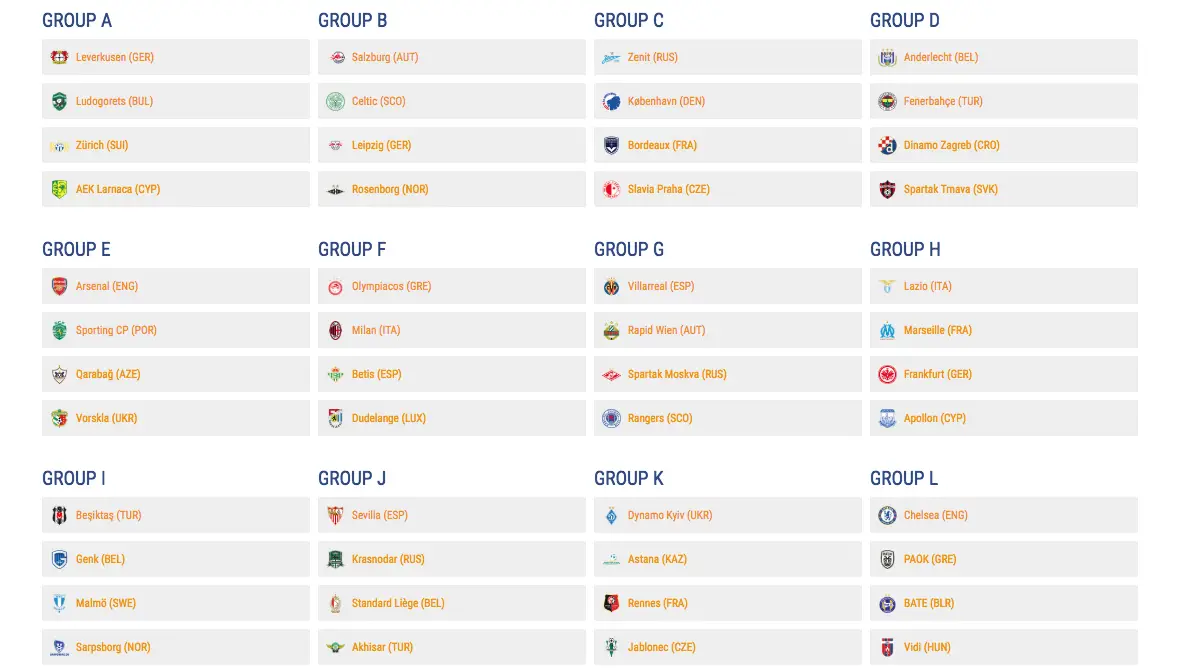Click the Leverkusen club crest icon
Image resolution: width=1182 pixels, height=671 pixels.
59,57
